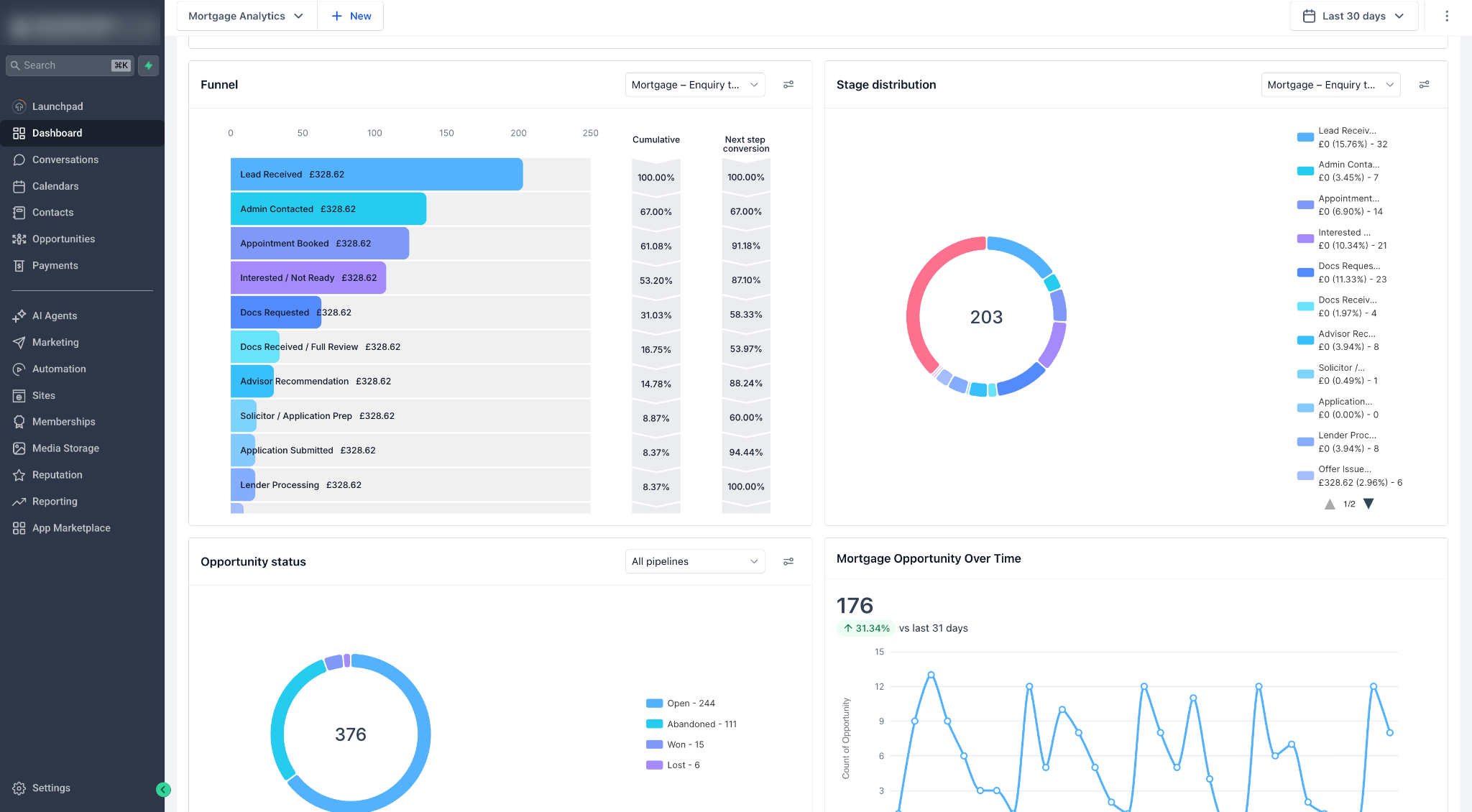1472x812 pixels.
Task: Go to next legend page arrow
Action: (1368, 504)
